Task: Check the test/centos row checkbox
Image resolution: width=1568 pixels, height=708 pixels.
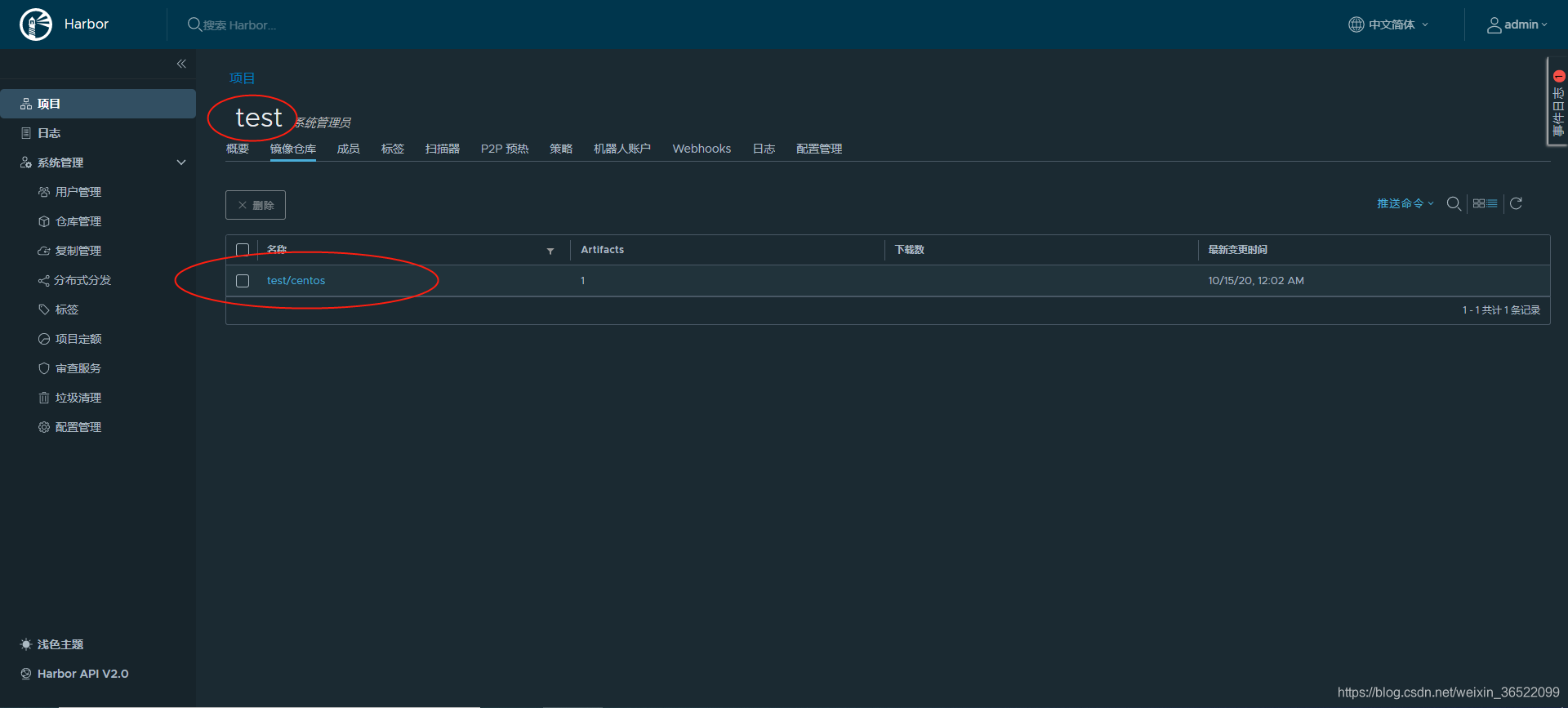Action: tap(243, 281)
